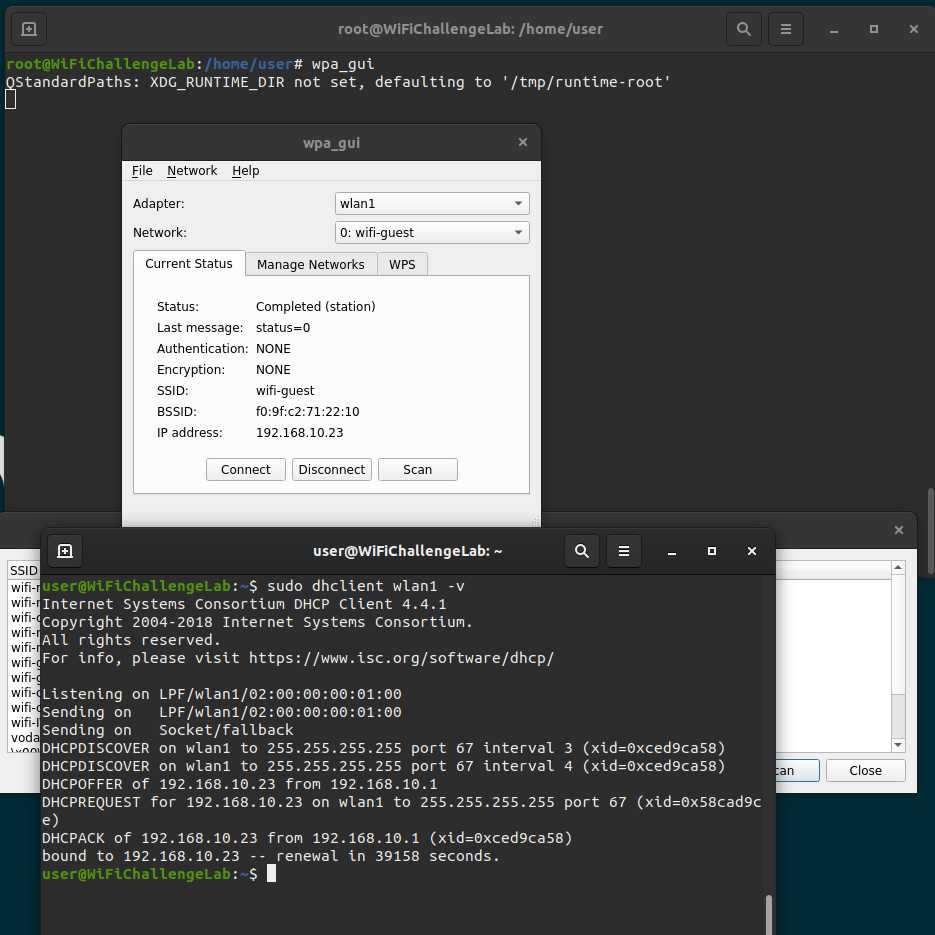This screenshot has width=935, height=935.
Task: Open the Help menu in wpa_gui
Action: [x=246, y=171]
